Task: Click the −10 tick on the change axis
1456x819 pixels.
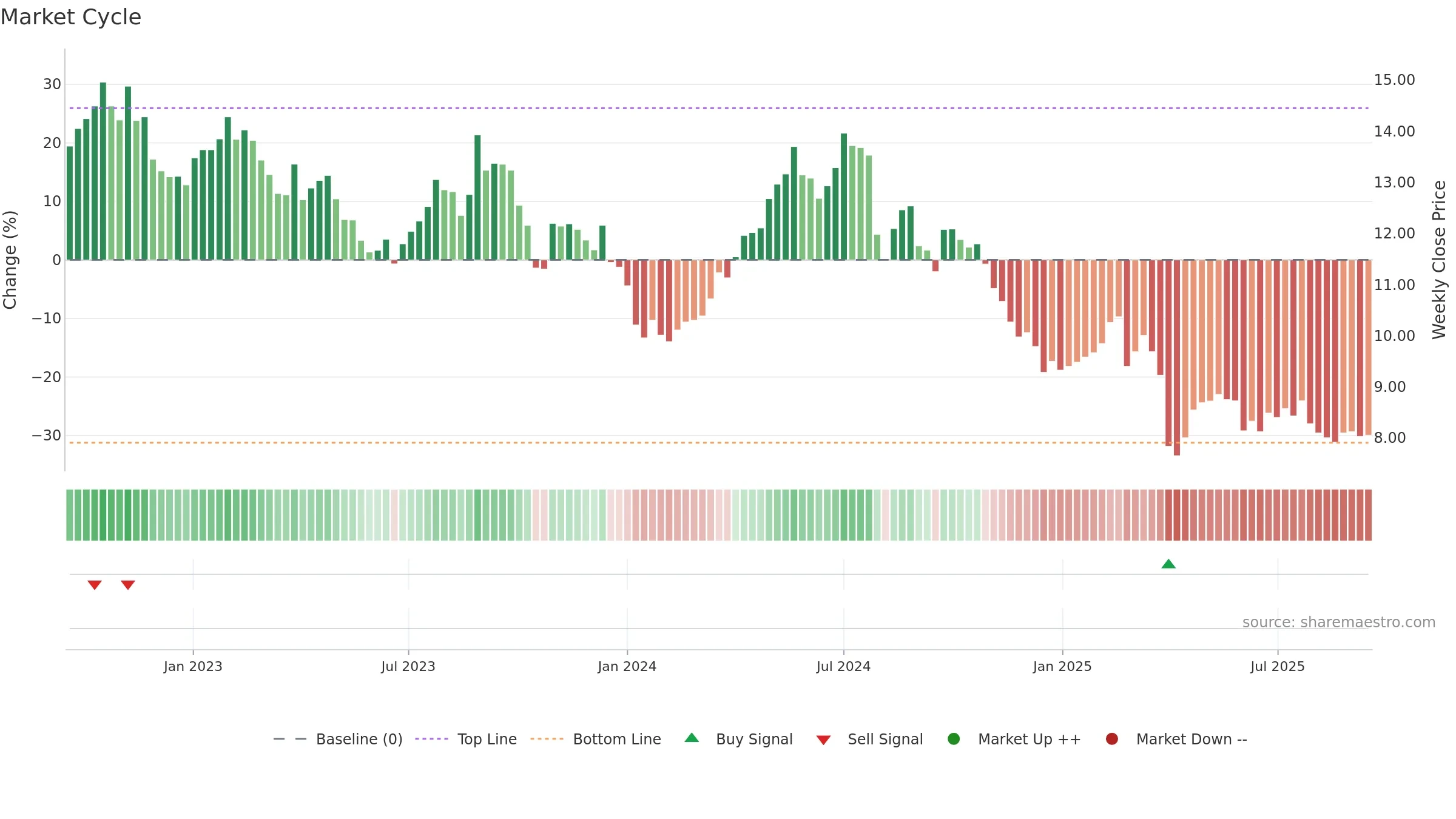Action: [x=47, y=318]
